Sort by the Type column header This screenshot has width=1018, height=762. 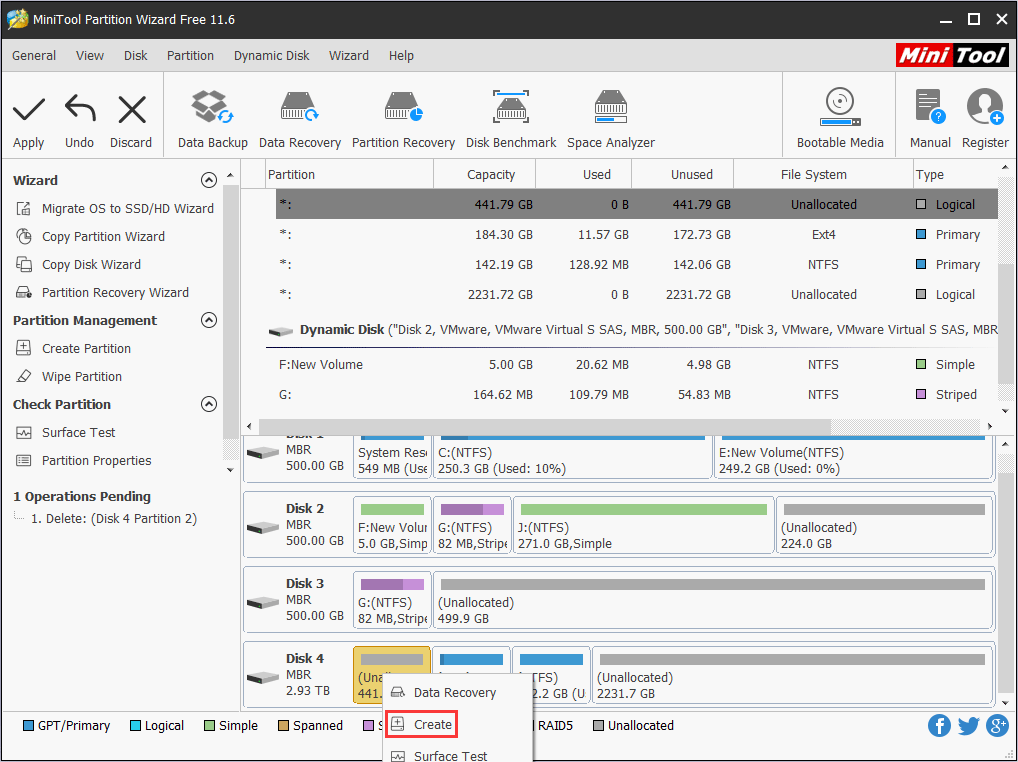[x=956, y=175]
